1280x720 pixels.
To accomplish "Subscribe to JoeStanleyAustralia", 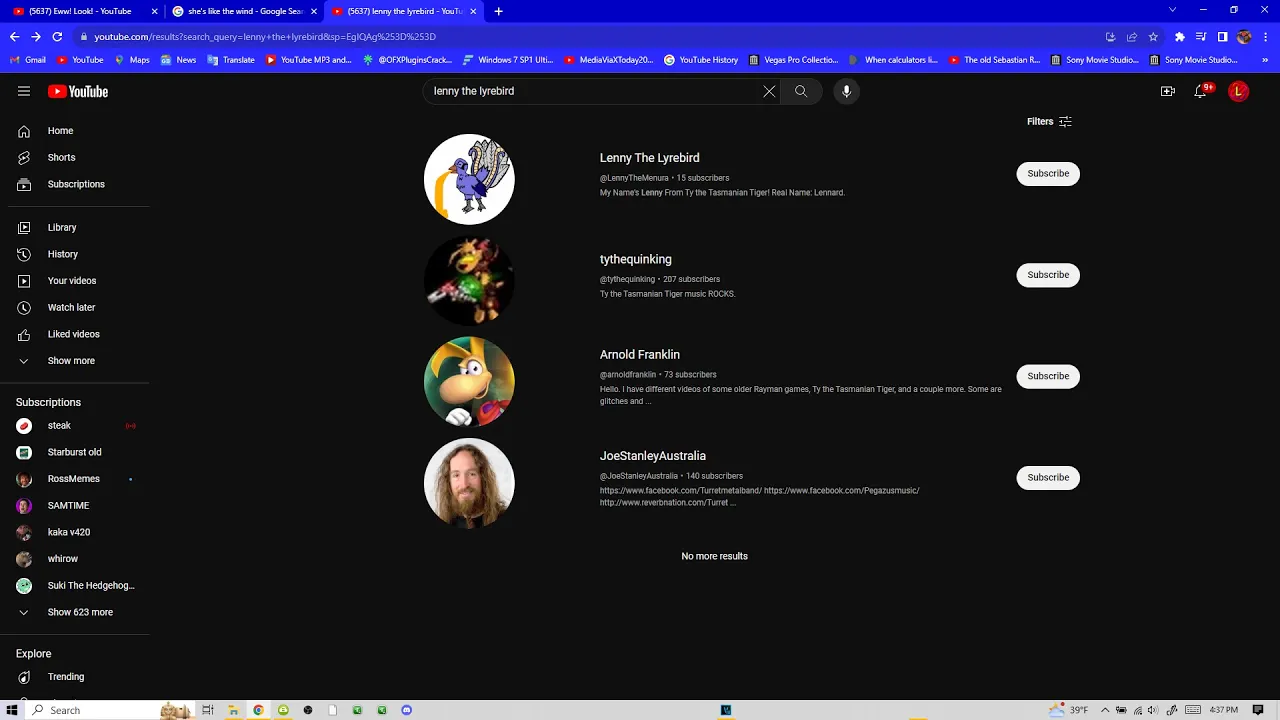I will (x=1048, y=477).
